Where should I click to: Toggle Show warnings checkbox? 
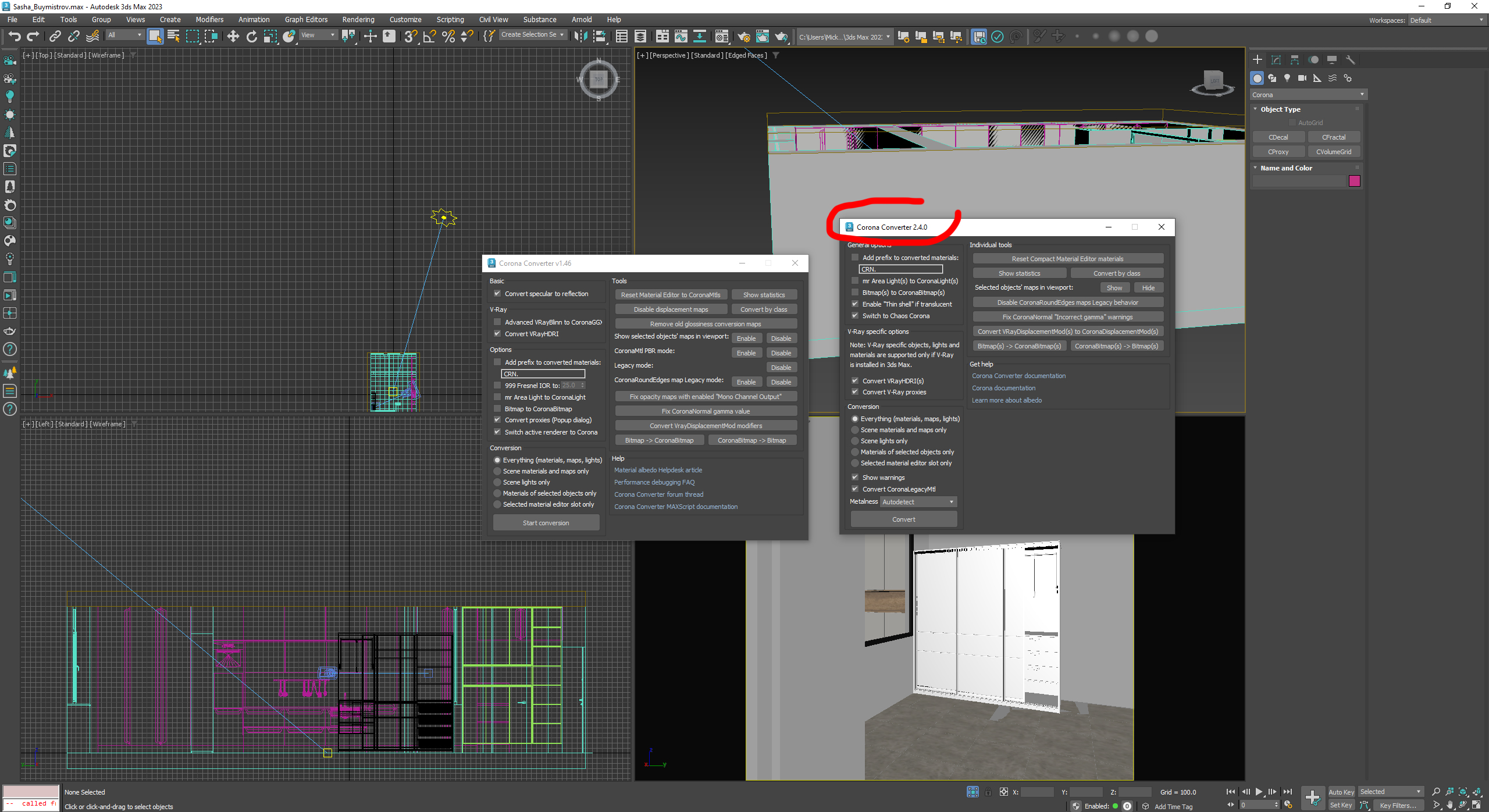tap(855, 478)
